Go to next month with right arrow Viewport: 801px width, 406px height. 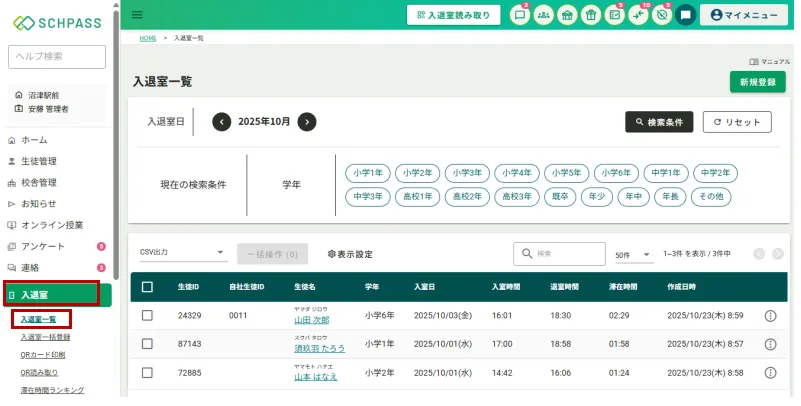pyautogui.click(x=307, y=122)
